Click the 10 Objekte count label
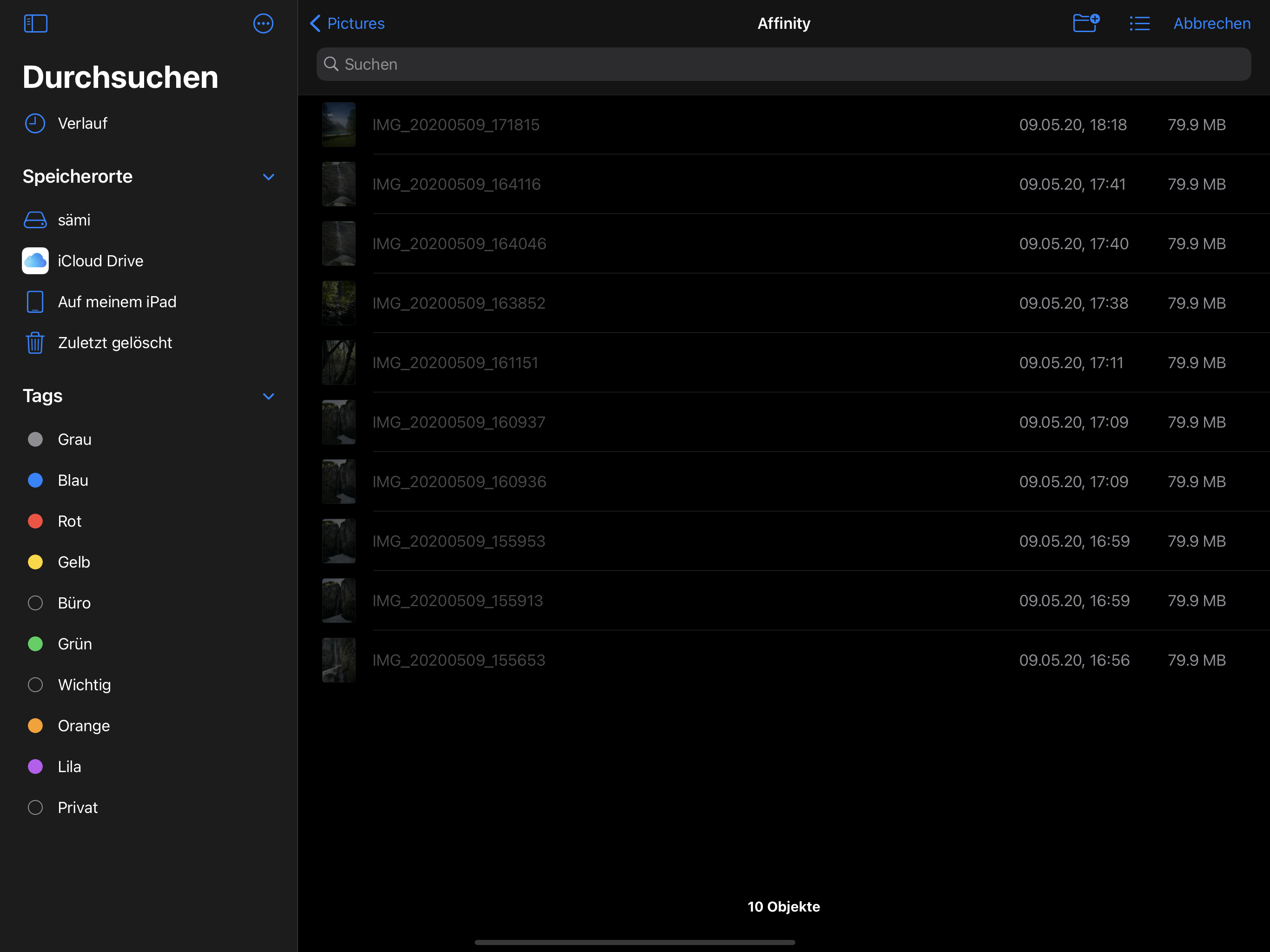Screen dimensions: 1270x952 pos(783,906)
